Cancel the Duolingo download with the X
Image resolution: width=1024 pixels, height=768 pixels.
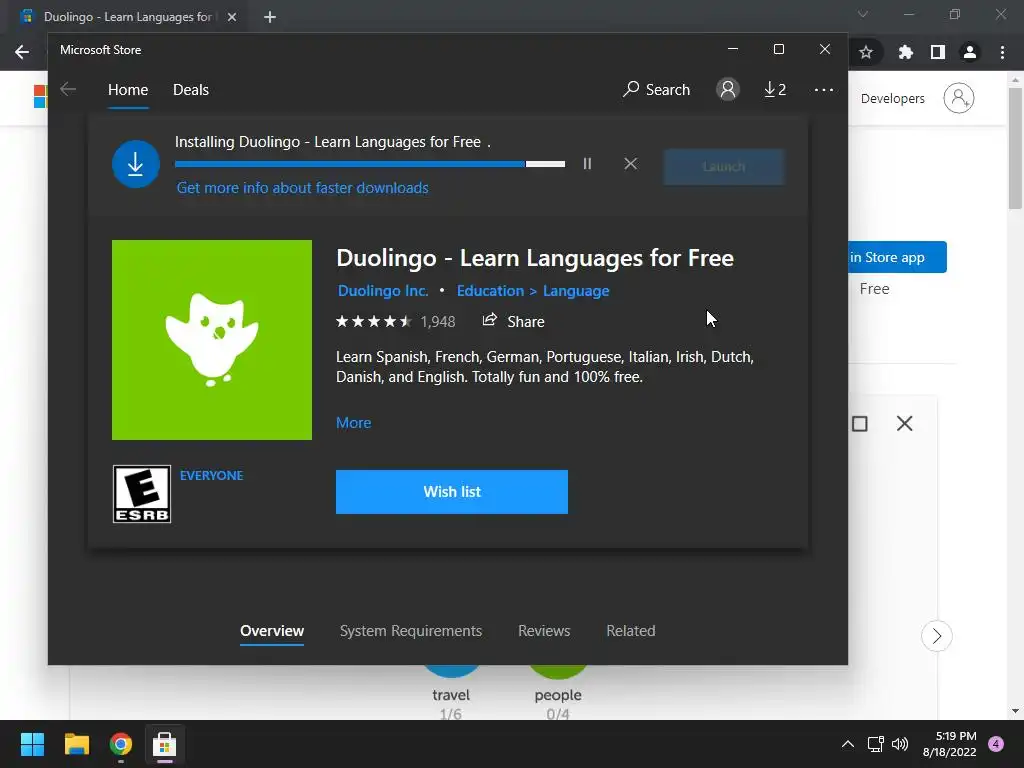[x=630, y=164]
